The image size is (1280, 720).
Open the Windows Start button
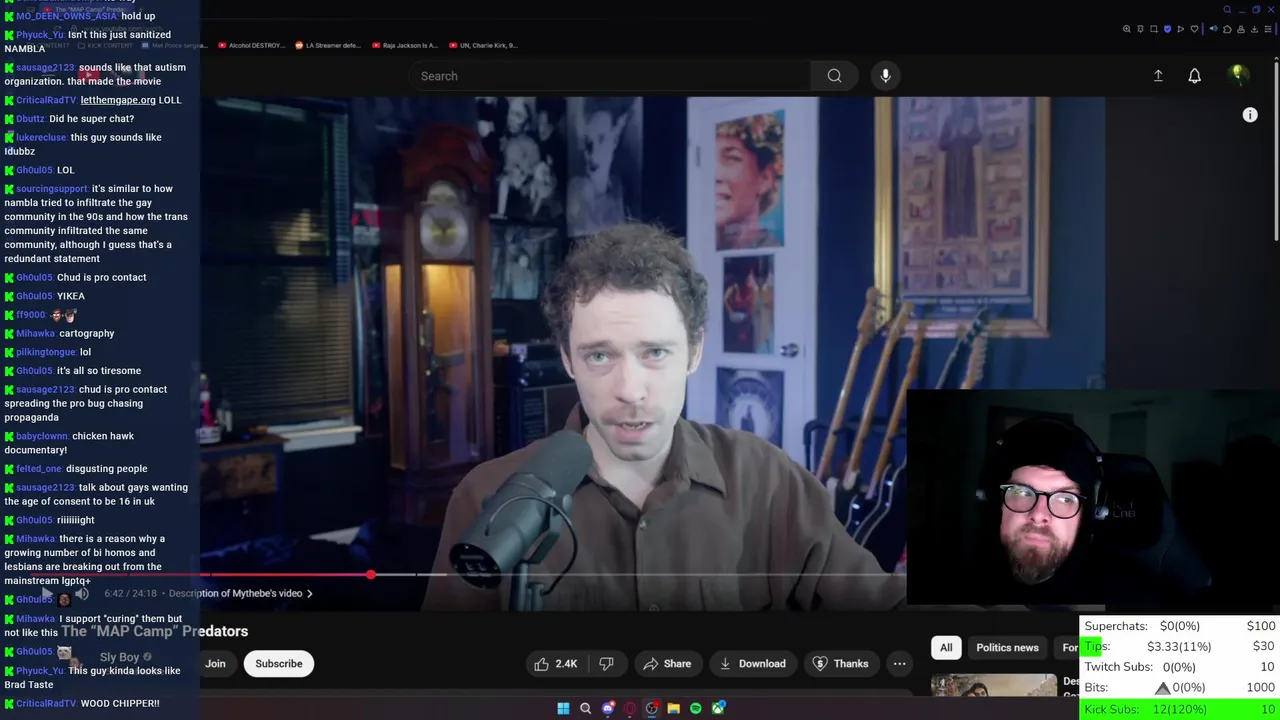coord(563,709)
